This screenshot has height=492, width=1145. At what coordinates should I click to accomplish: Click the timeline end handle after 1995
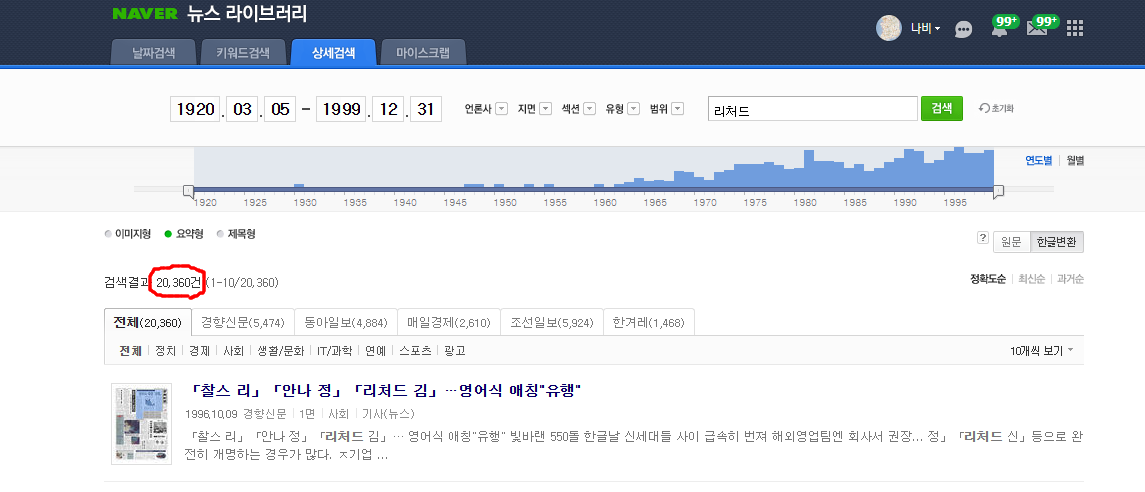[x=998, y=191]
